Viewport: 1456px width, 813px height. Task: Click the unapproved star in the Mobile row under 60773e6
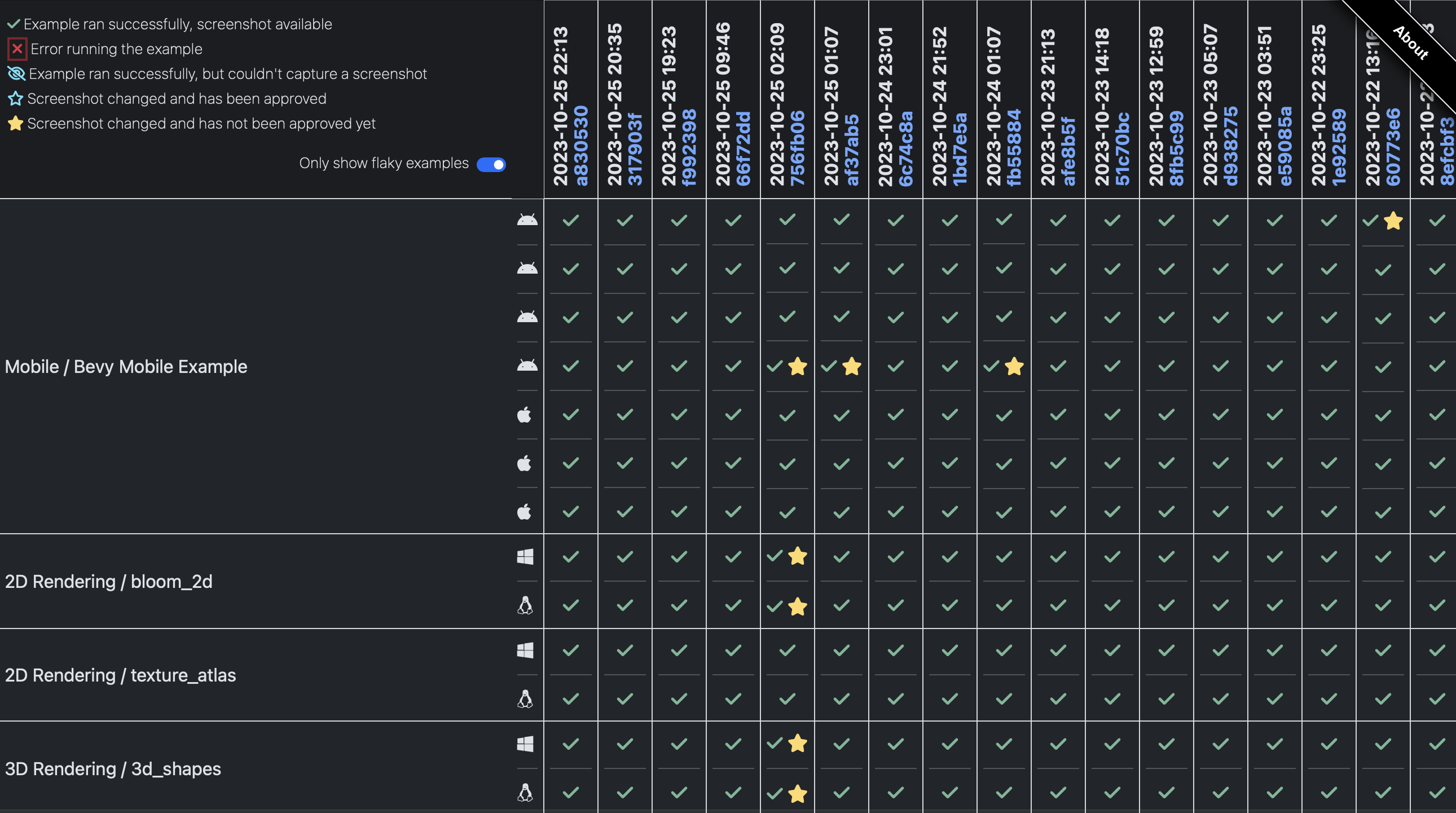click(1393, 221)
